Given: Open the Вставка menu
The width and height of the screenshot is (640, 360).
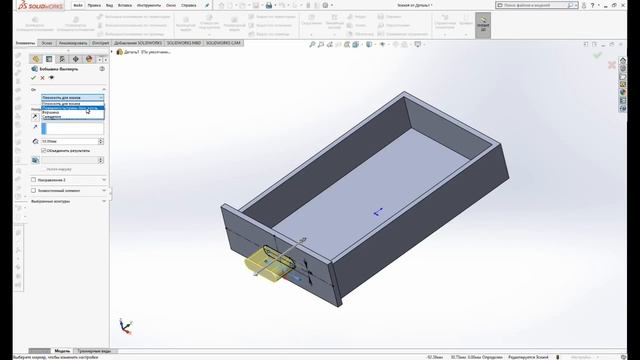Looking at the screenshot, I should (x=125, y=5).
